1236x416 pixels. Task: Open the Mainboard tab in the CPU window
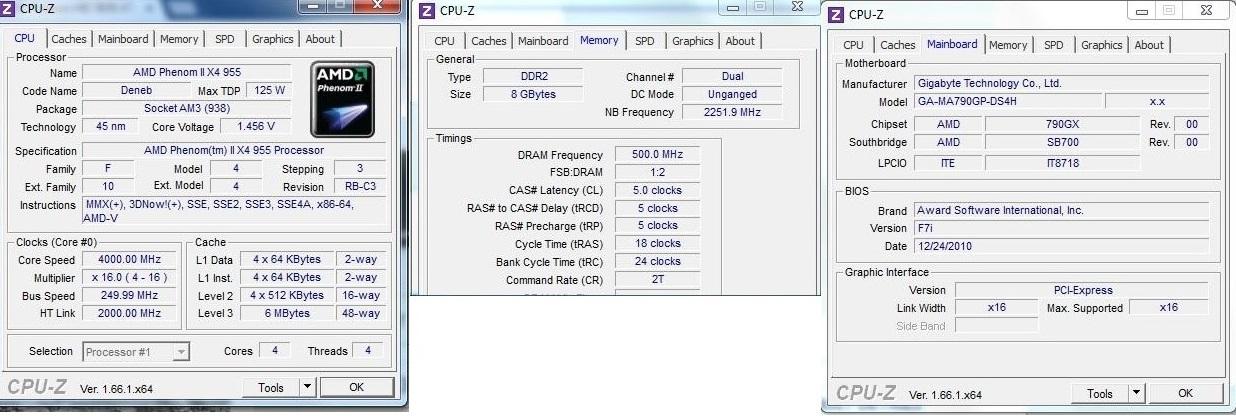124,39
